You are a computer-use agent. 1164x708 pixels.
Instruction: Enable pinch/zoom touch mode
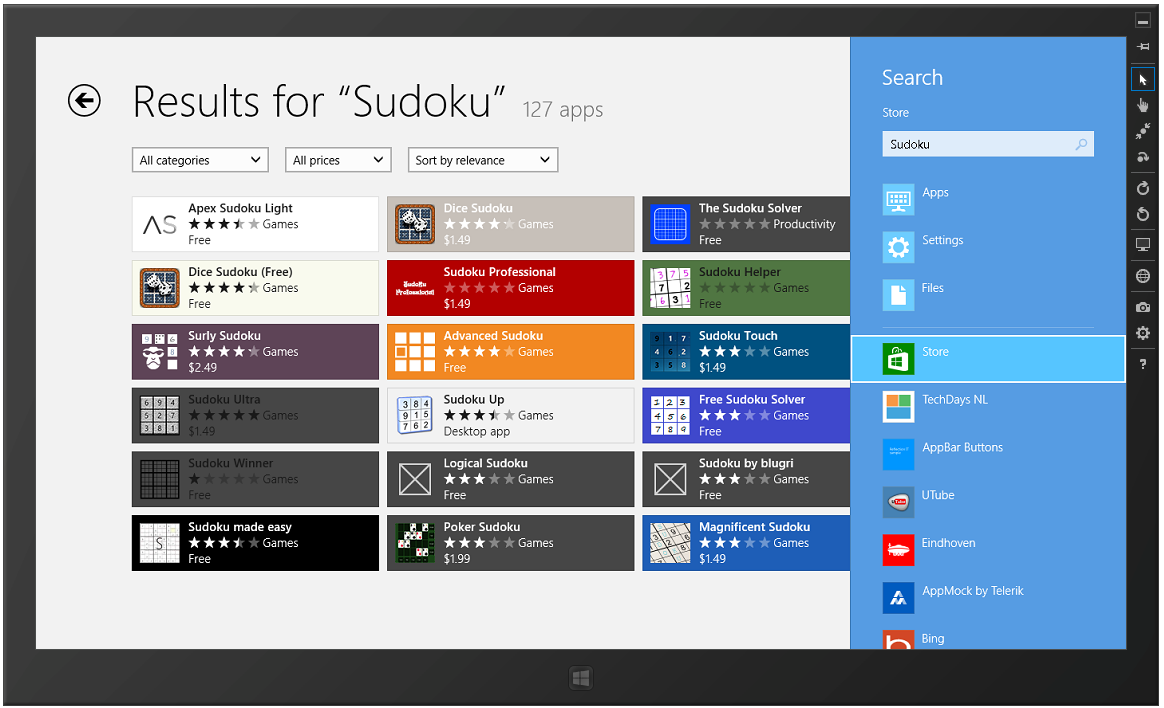point(1142,131)
